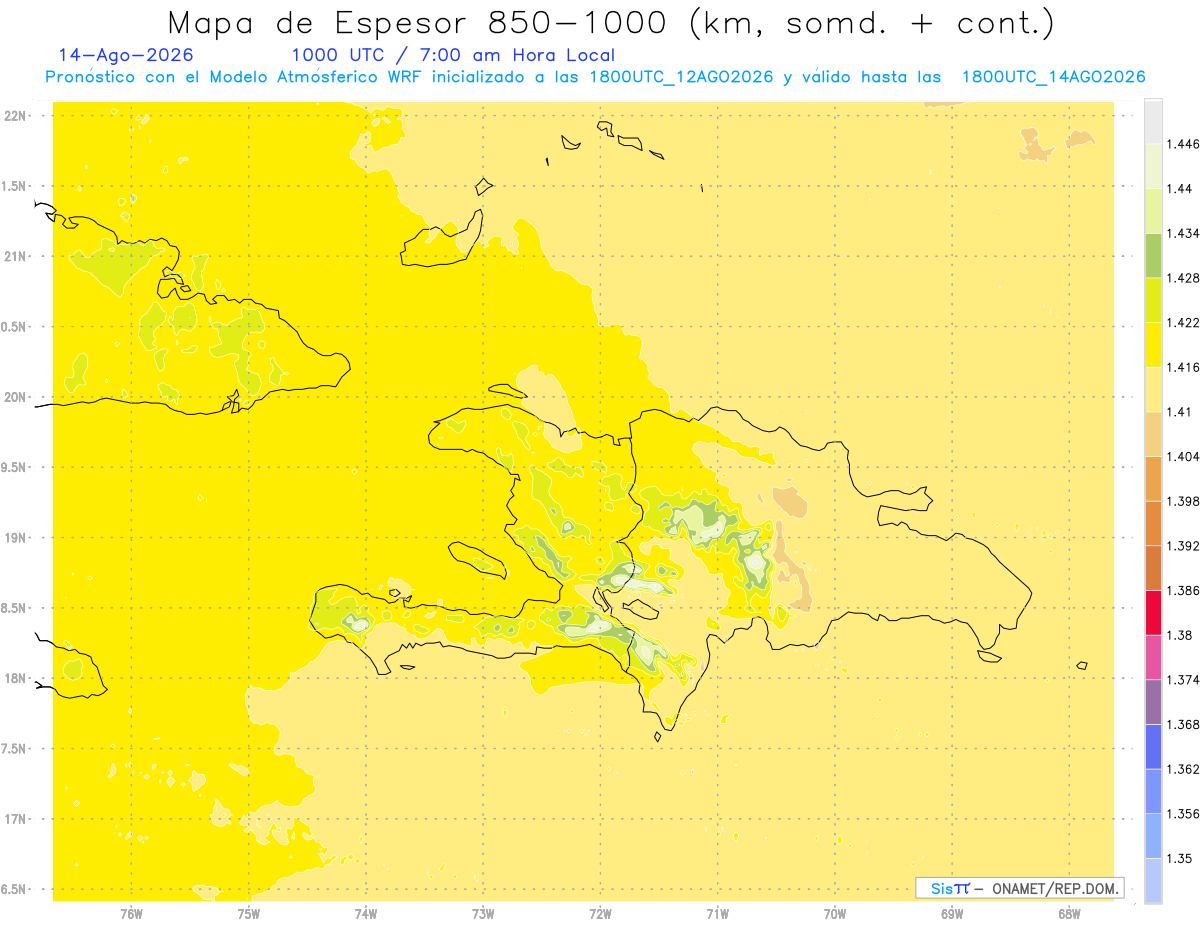Click the latitude axis label '17N'

point(16,819)
